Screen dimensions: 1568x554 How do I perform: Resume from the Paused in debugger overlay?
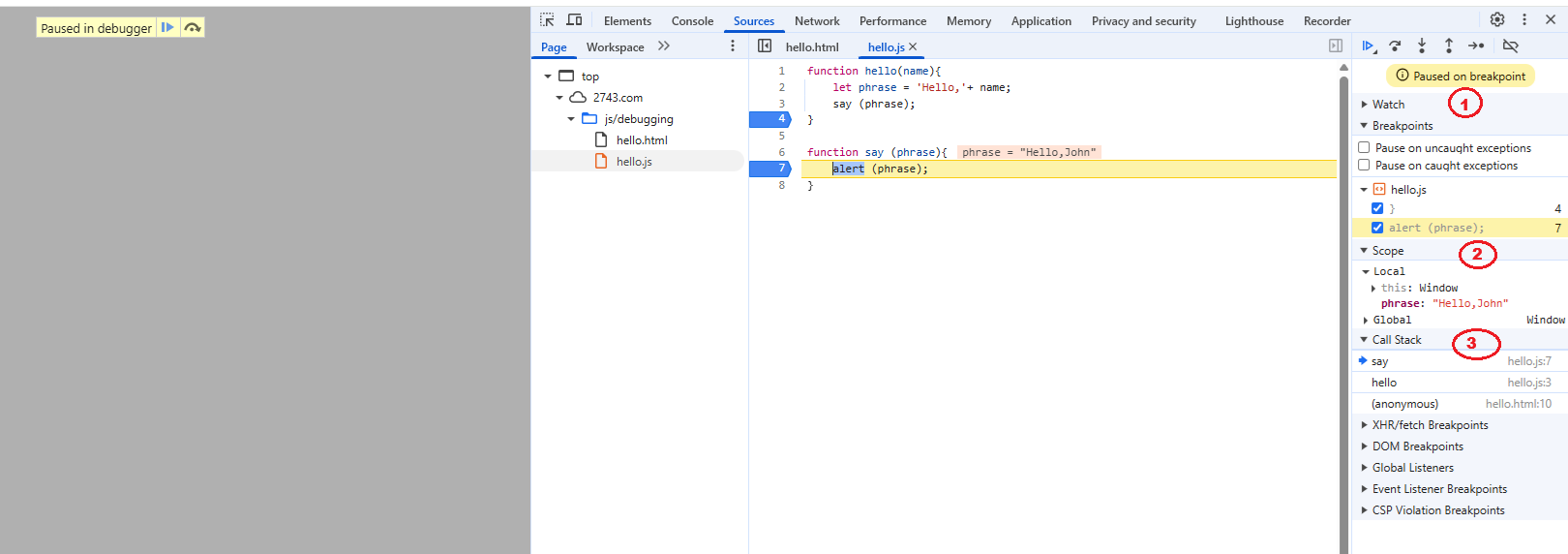pyautogui.click(x=167, y=28)
